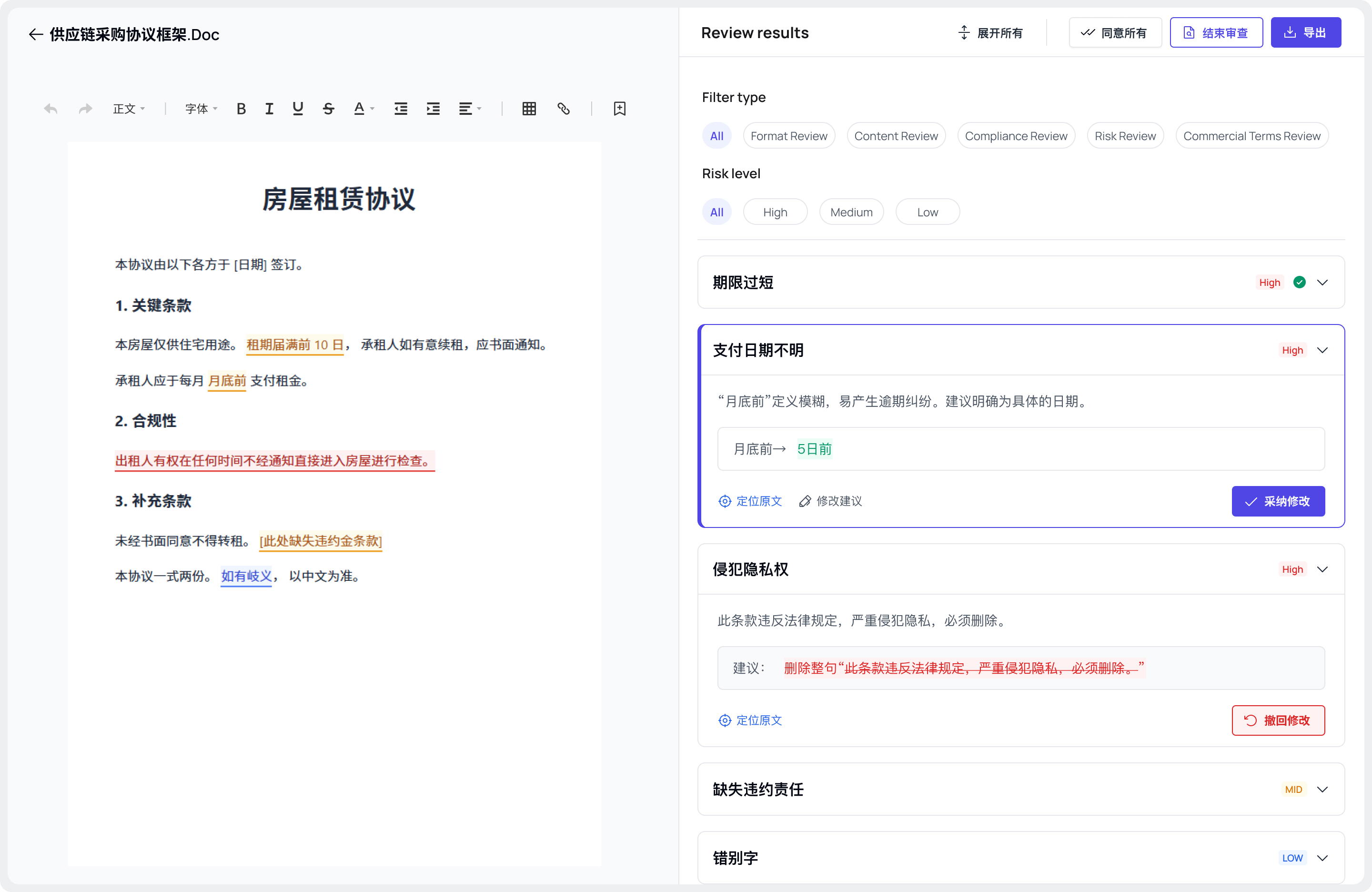The width and height of the screenshot is (1372, 892).
Task: Expand the 缺失违约责任 result card
Action: [x=1322, y=790]
